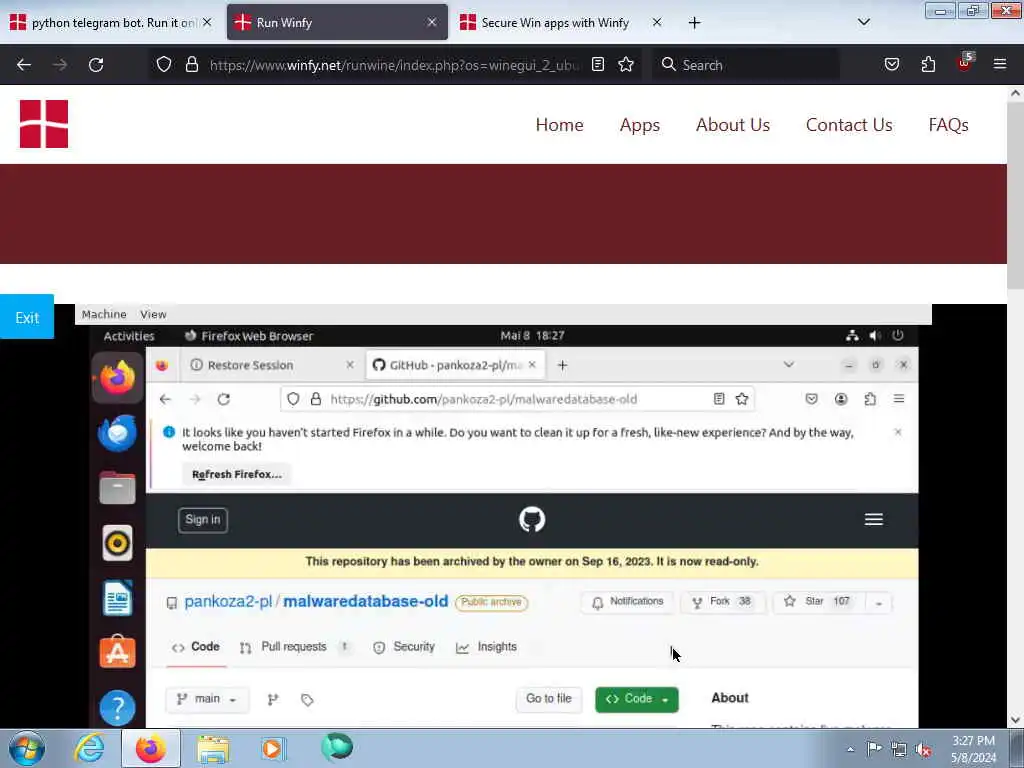
Task: Expand the main branch selector
Action: click(206, 699)
